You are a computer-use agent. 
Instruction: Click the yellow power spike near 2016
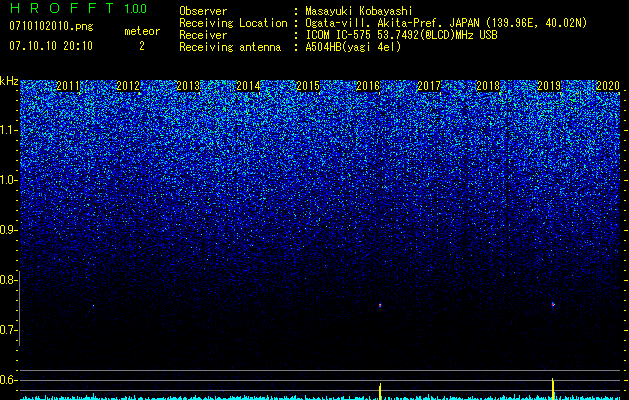tap(380, 391)
